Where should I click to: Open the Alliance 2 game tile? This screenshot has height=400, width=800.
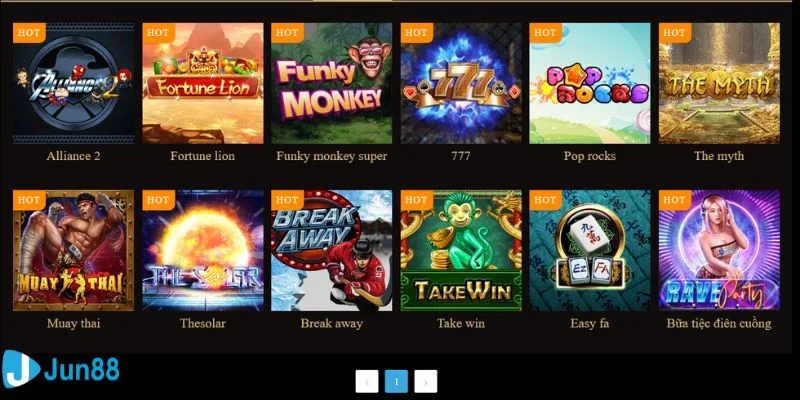73,83
